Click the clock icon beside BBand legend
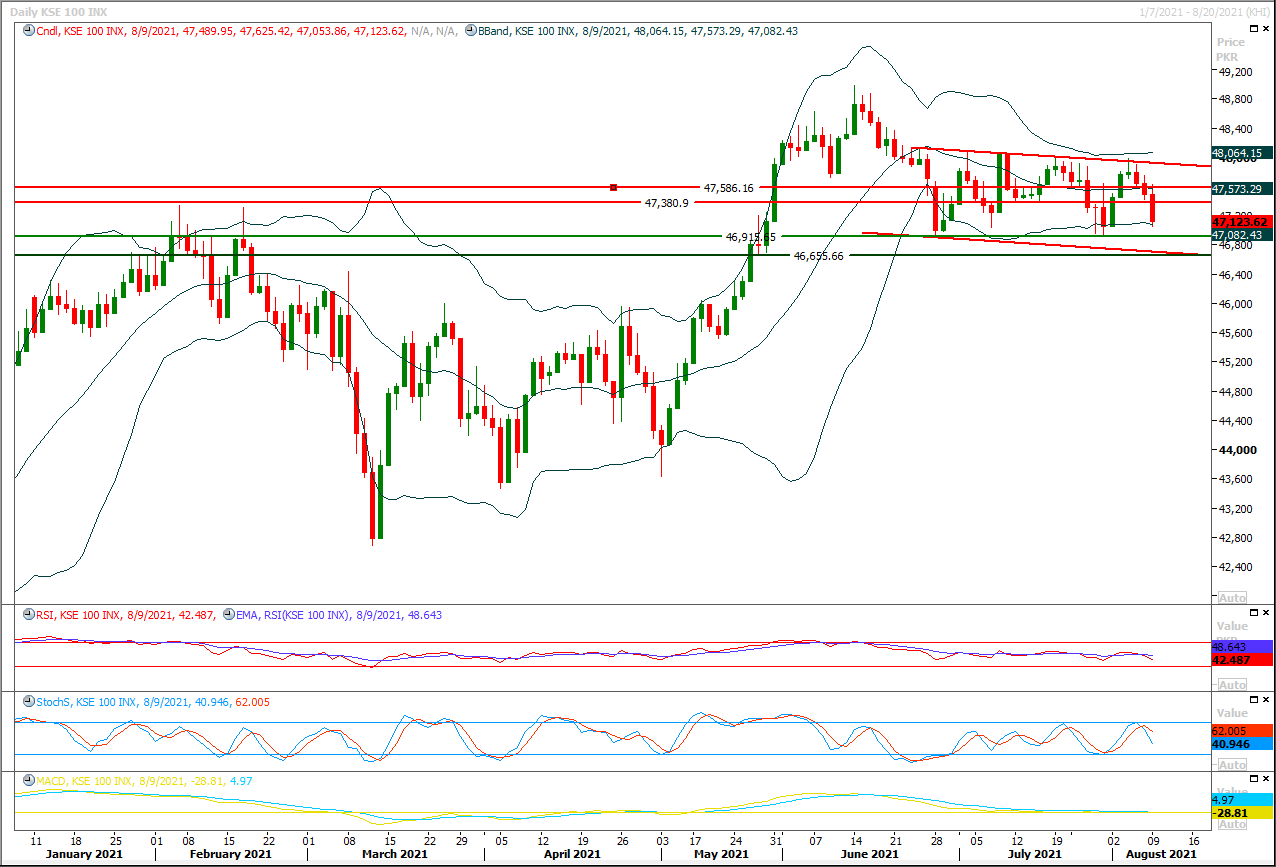This screenshot has width=1276, height=867. (x=470, y=31)
